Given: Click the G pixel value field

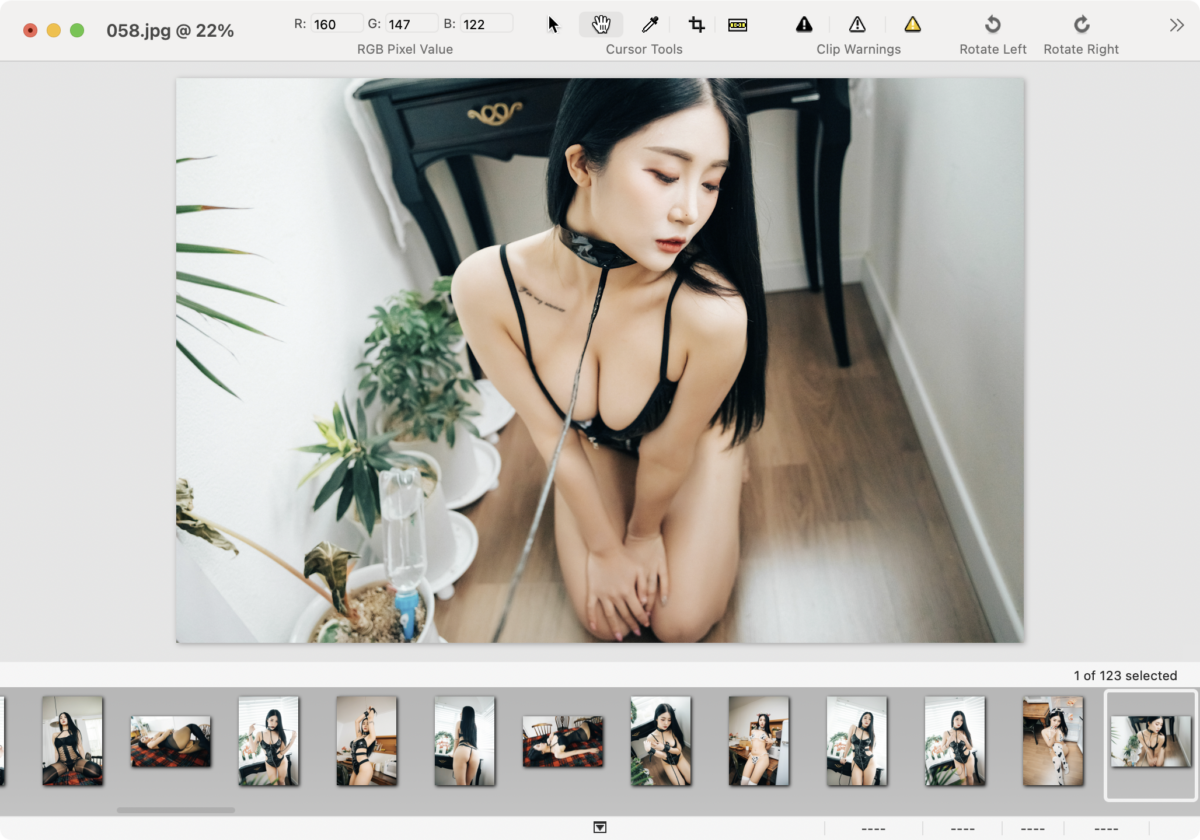Looking at the screenshot, I should pos(412,23).
